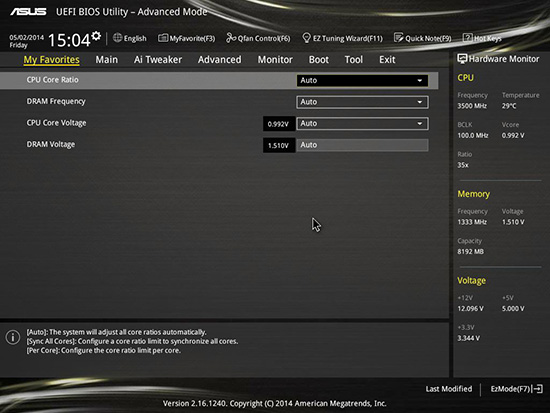Click the CPU Core Ratio dropdown arrow

[x=420, y=81]
